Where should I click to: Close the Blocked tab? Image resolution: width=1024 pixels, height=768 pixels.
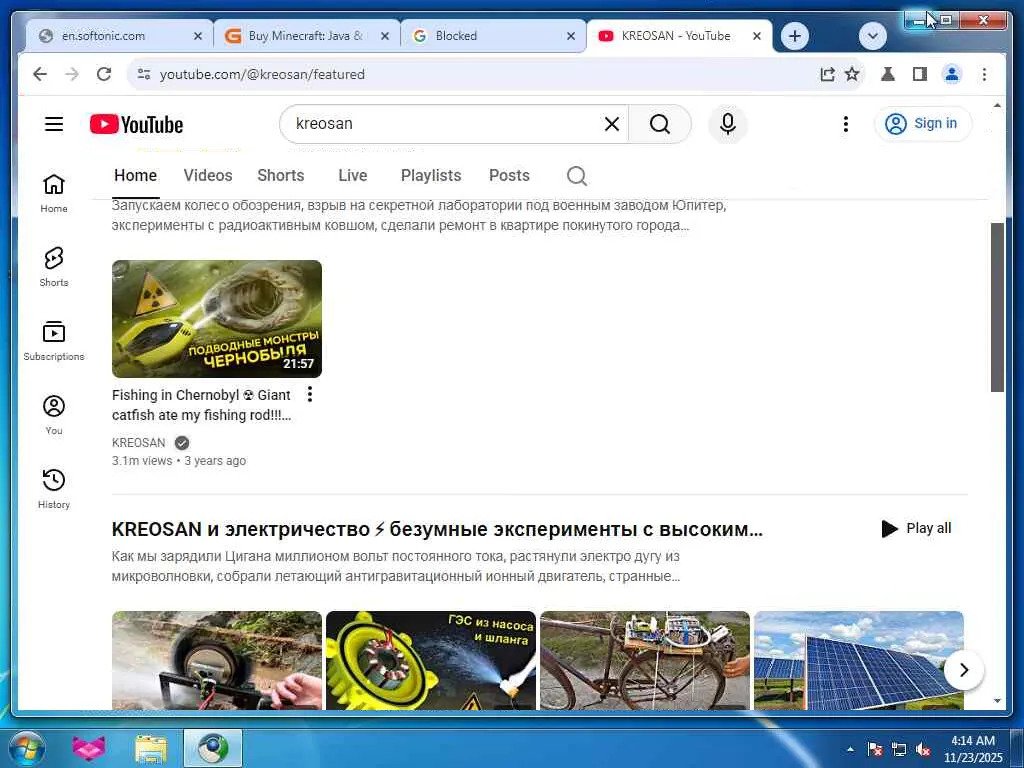tap(571, 36)
